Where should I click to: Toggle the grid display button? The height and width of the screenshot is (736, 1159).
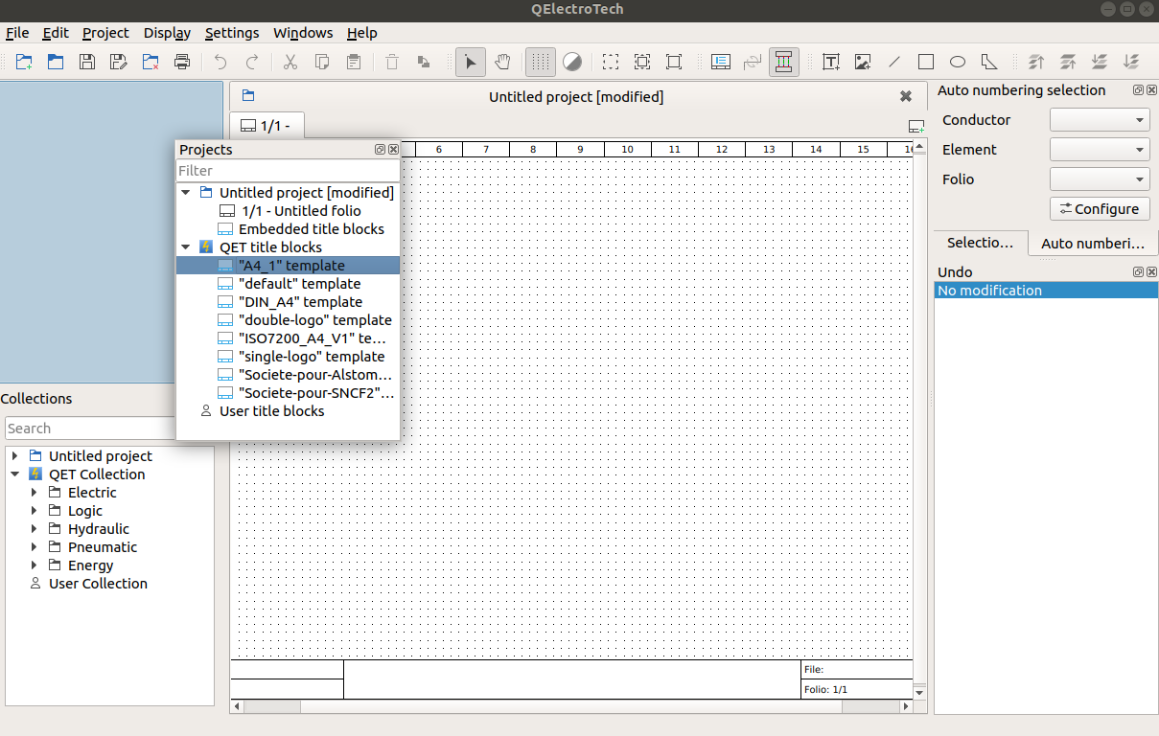[x=540, y=62]
